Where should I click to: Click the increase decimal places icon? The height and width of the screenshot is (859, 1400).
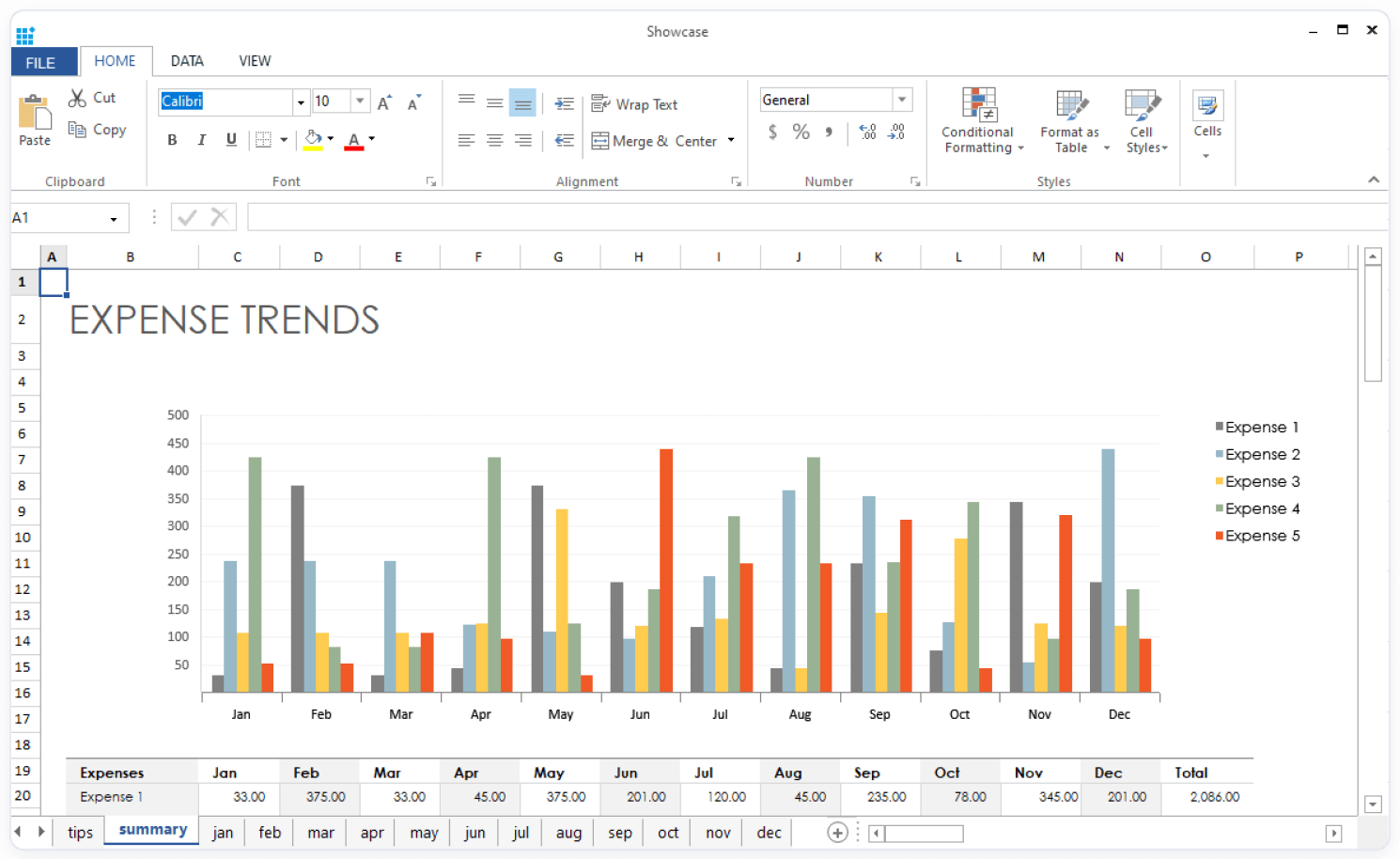coord(867,133)
